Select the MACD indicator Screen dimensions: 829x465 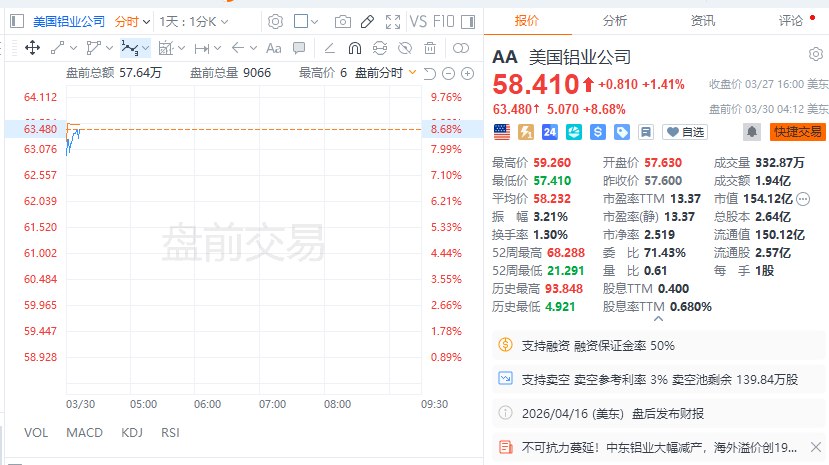click(x=84, y=433)
